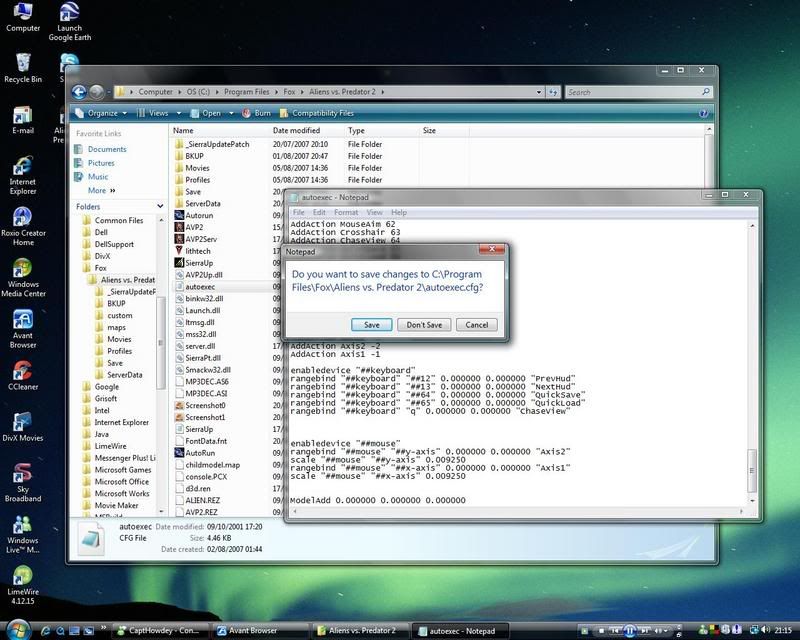The image size is (800, 640).
Task: Open Pictures favorite link
Action: tap(101, 163)
